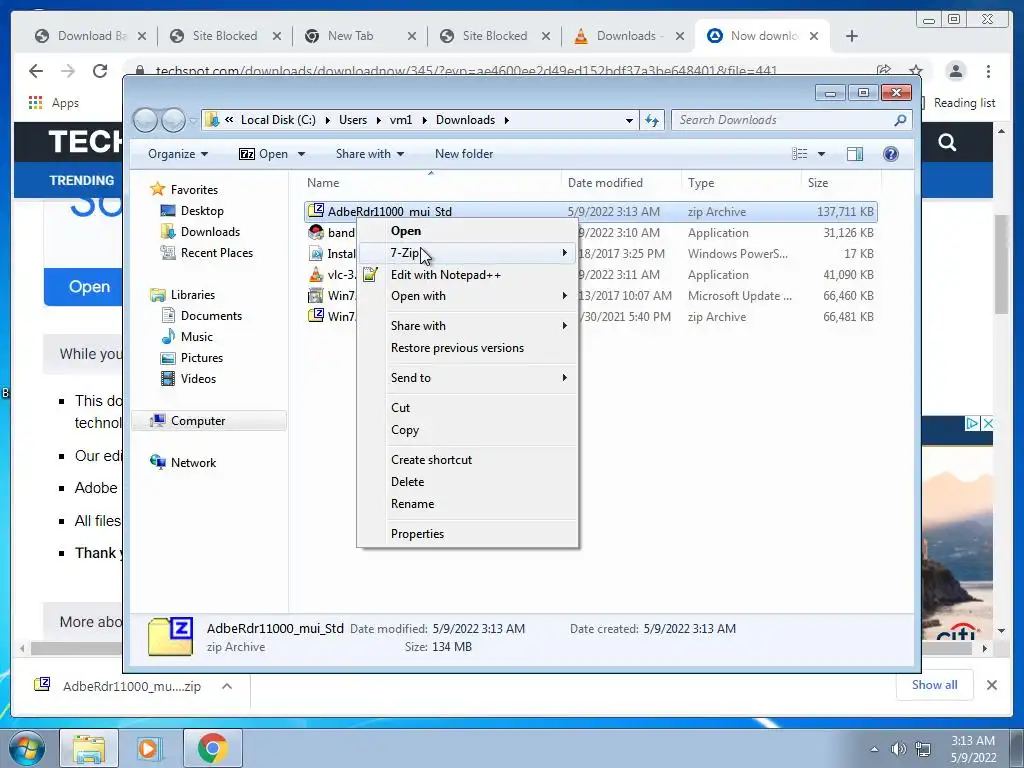Open a new Chrome tab with plus
The width and height of the screenshot is (1024, 768).
[852, 36]
